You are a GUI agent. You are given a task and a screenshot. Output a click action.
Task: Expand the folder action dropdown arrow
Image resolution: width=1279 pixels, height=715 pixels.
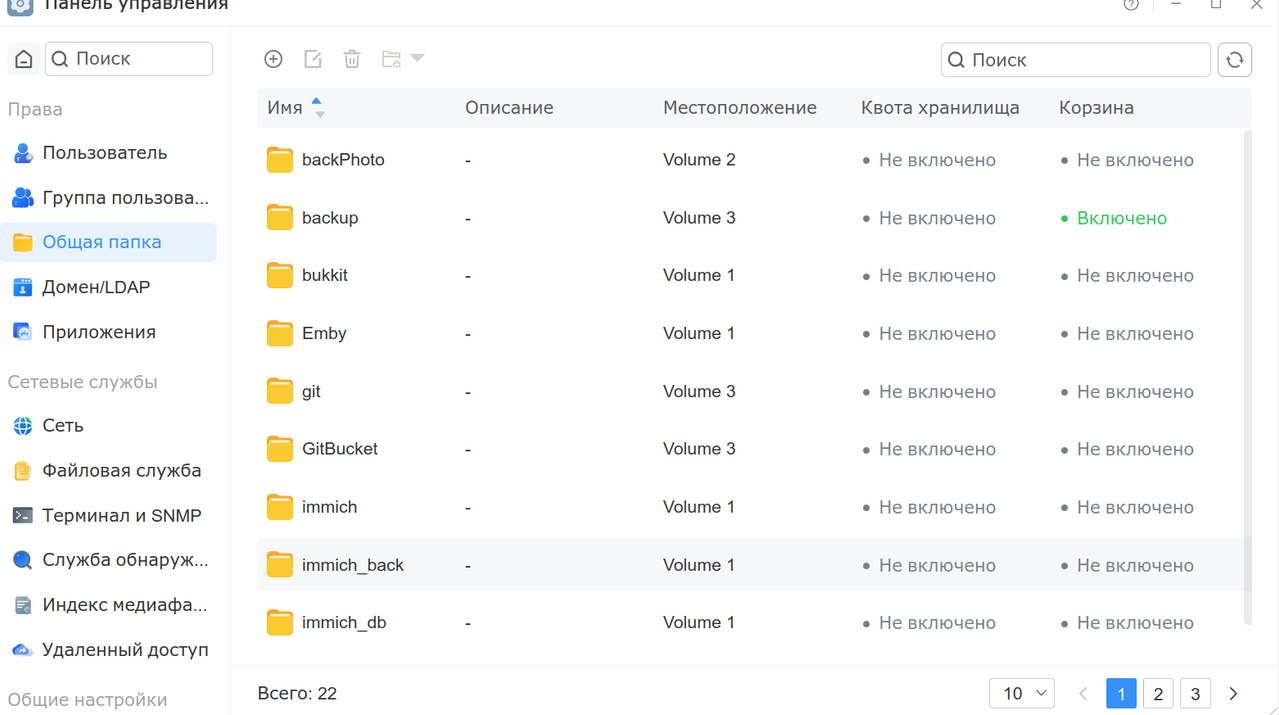[417, 59]
